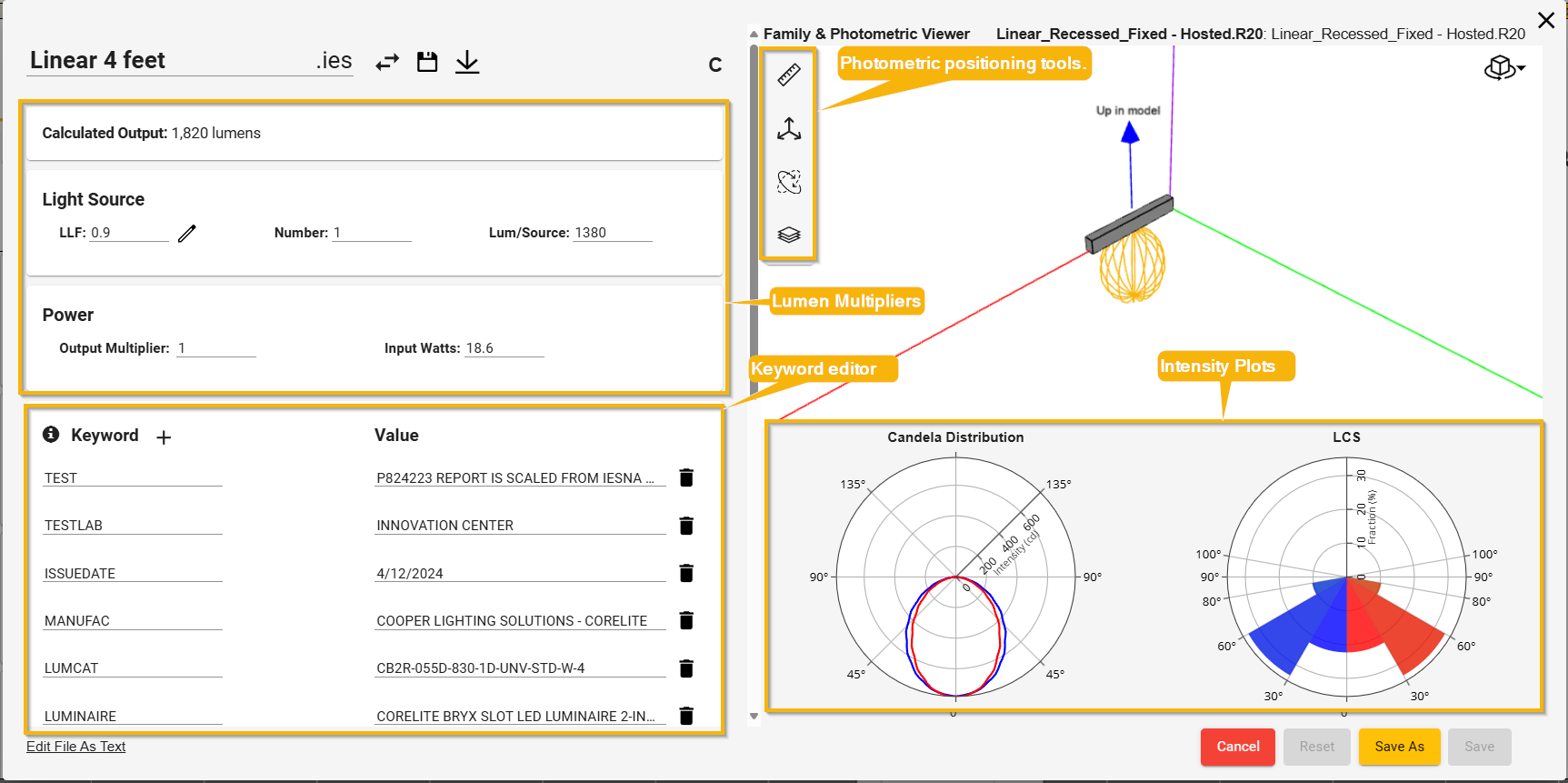The image size is (1568, 783).
Task: Click the Lum/Source field 1380
Action: pos(613,233)
